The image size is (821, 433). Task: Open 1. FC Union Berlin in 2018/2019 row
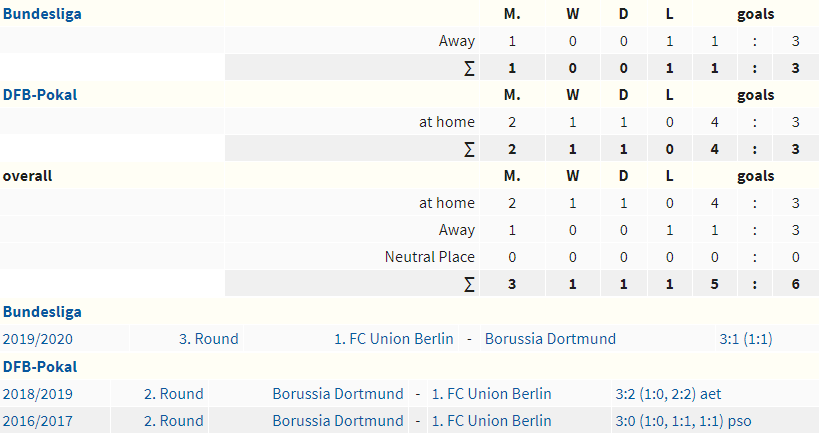492,394
